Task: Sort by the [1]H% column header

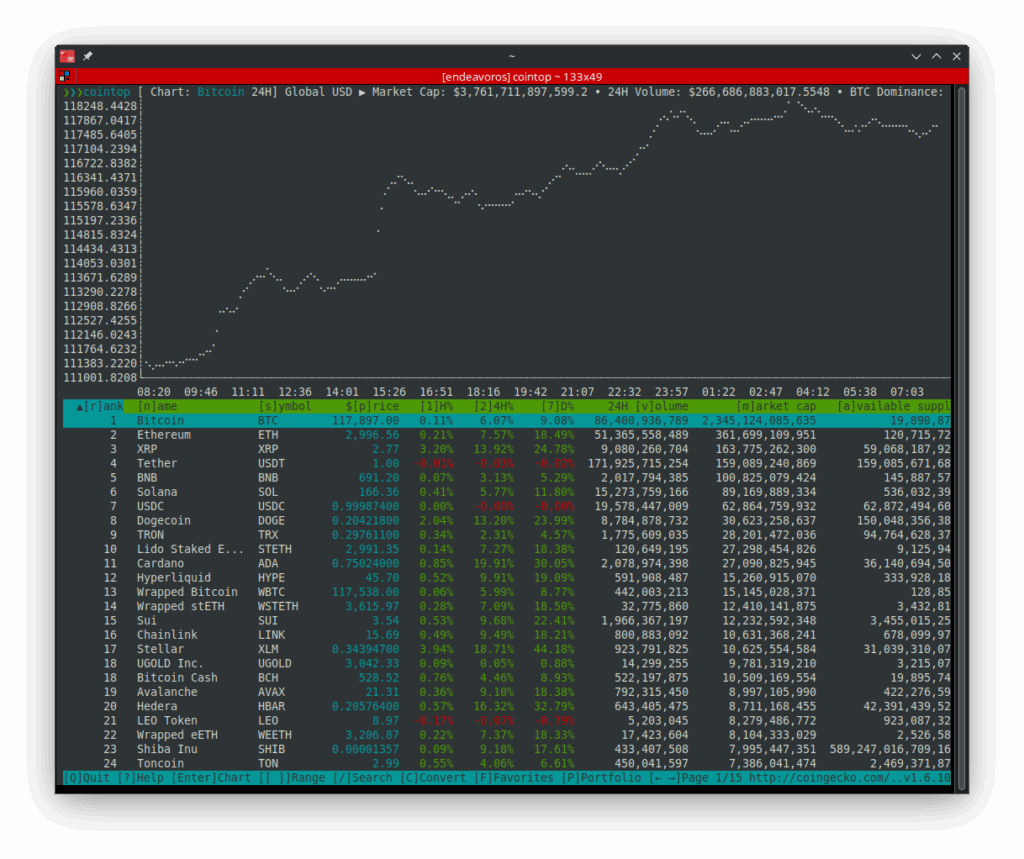Action: [x=436, y=406]
